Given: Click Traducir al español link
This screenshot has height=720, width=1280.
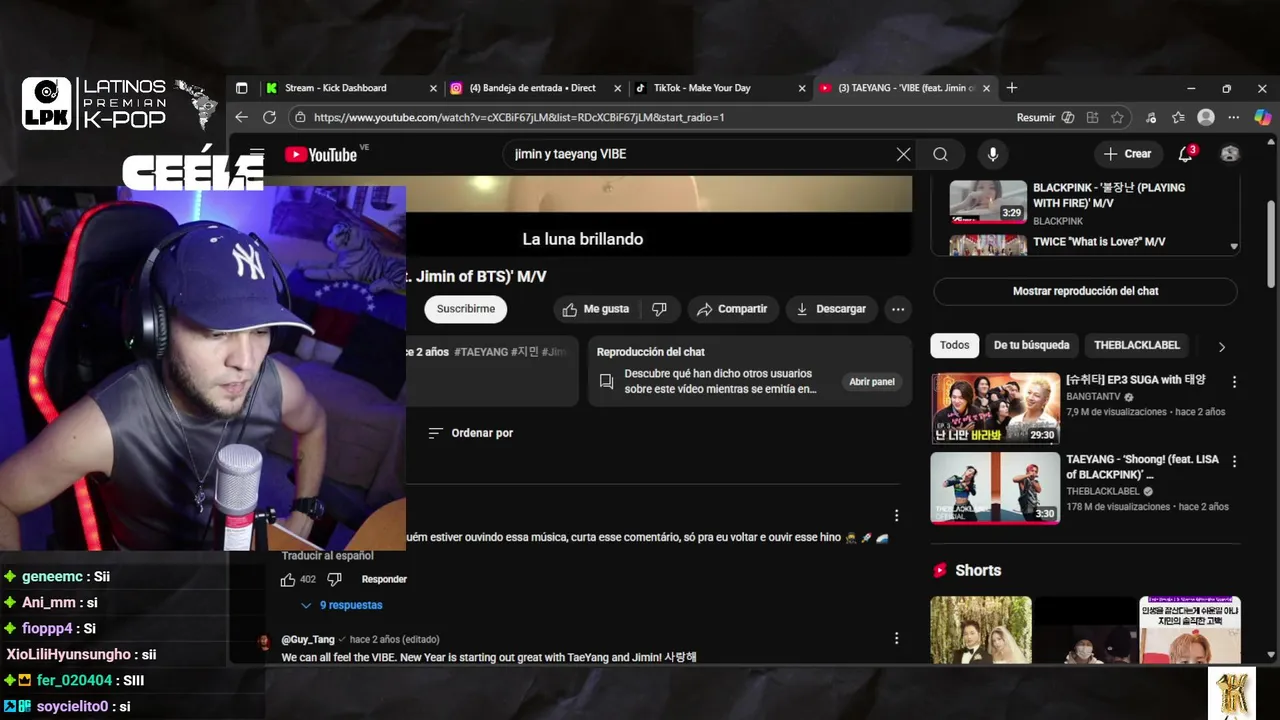Looking at the screenshot, I should pyautogui.click(x=327, y=556).
